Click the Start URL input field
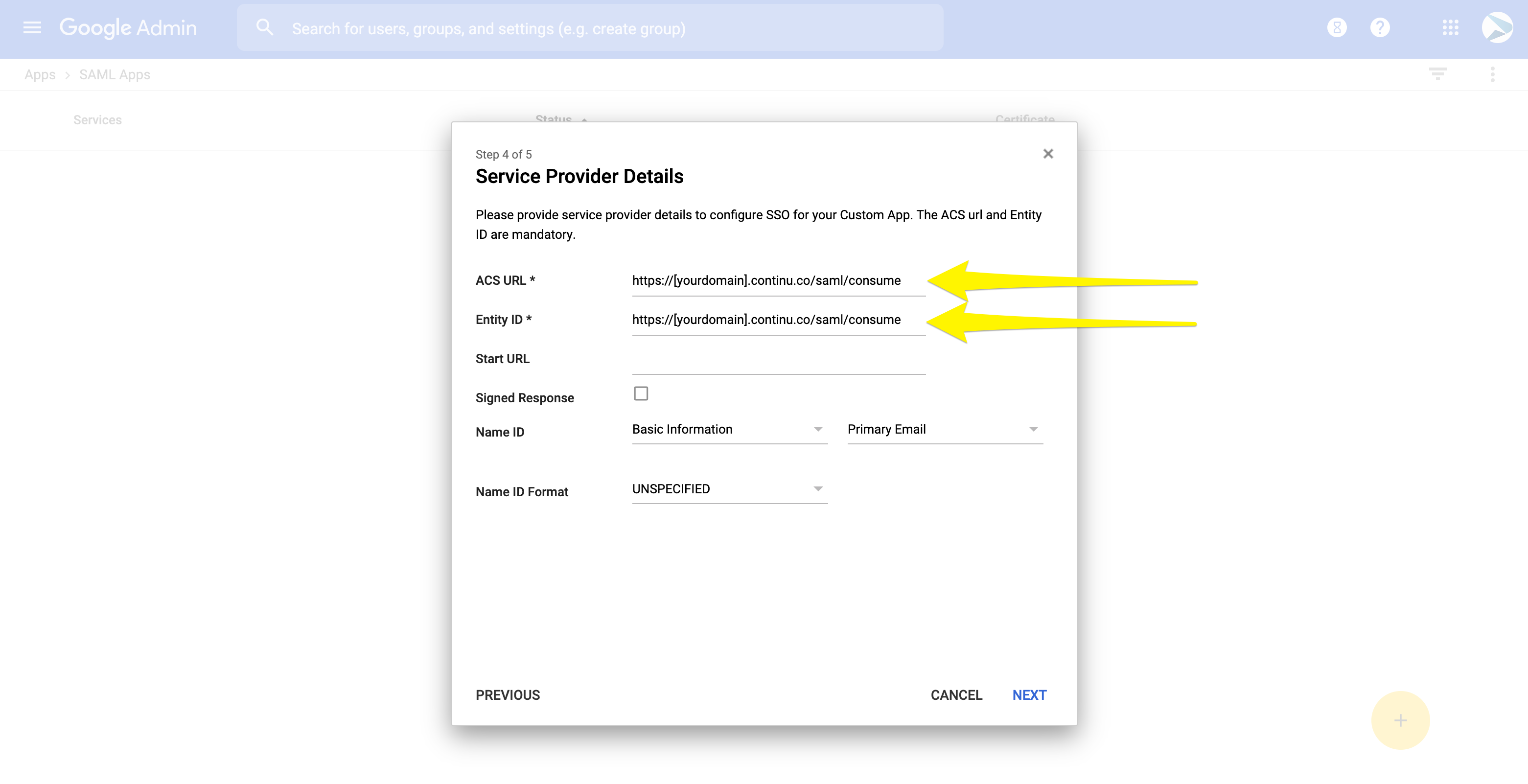This screenshot has width=1528, height=784. (x=778, y=359)
